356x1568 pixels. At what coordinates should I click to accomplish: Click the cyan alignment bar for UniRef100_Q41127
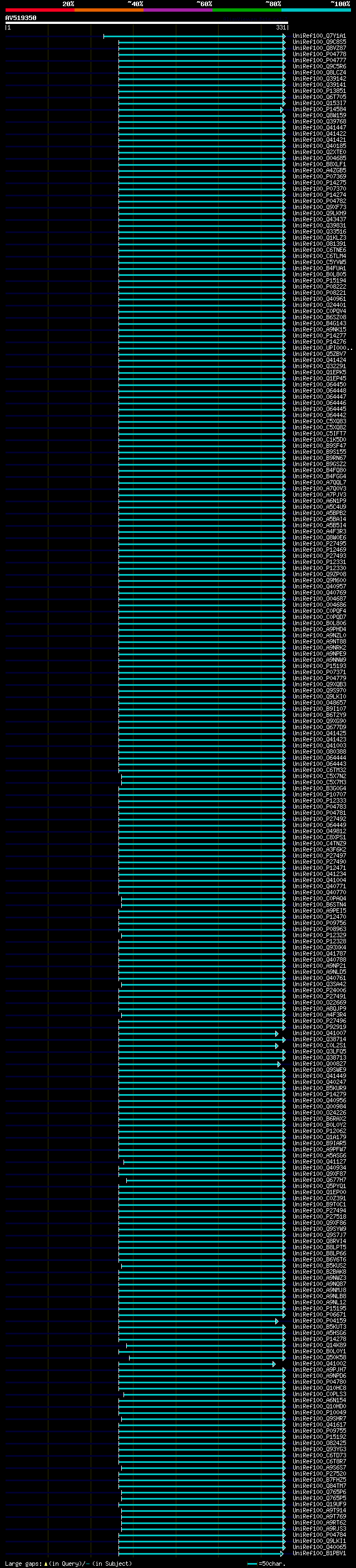205,1161
